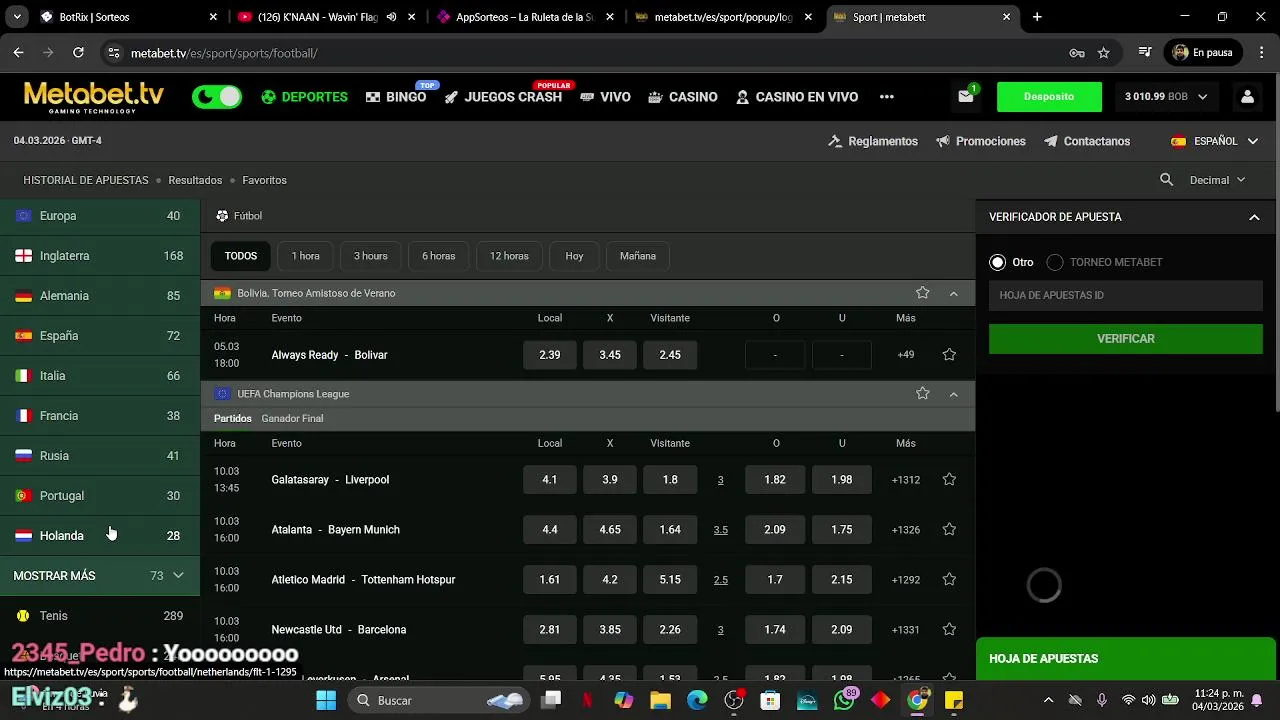This screenshot has height=720, width=1280.
Task: Toggle the light/dark theme switch
Action: pos(217,97)
